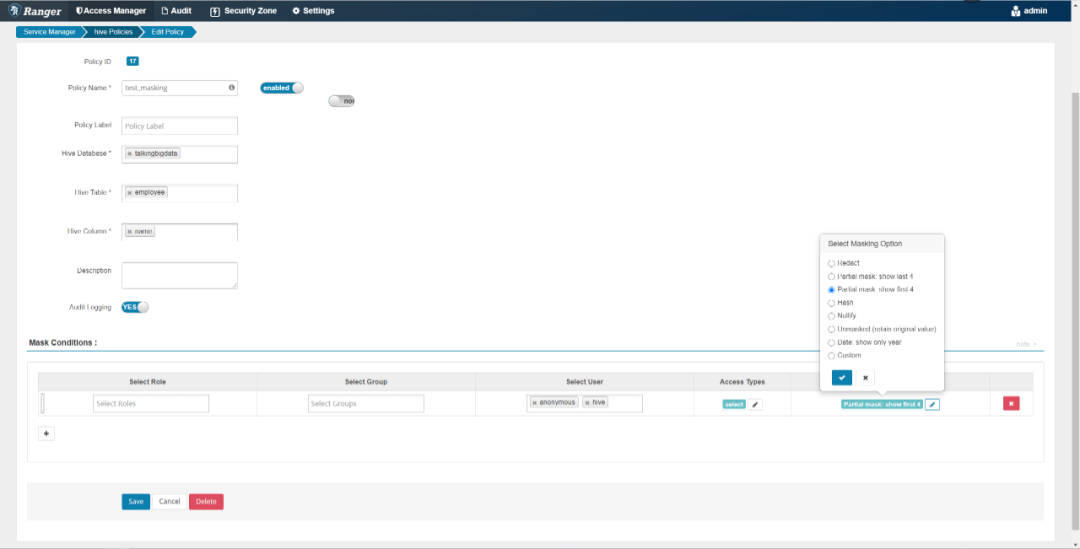Confirm masking option with checkmark button
This screenshot has width=1080, height=549.
[x=842, y=377]
